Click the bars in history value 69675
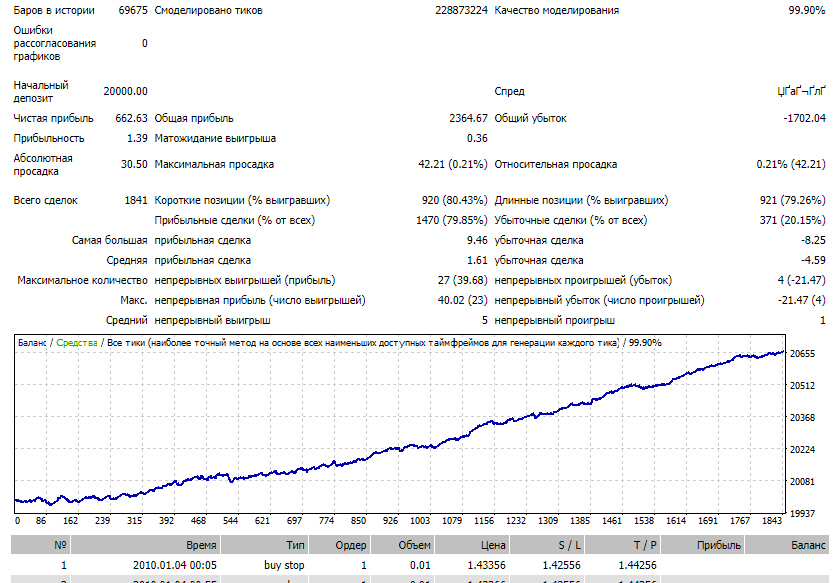Image resolution: width=836 pixels, height=583 pixels. [133, 10]
